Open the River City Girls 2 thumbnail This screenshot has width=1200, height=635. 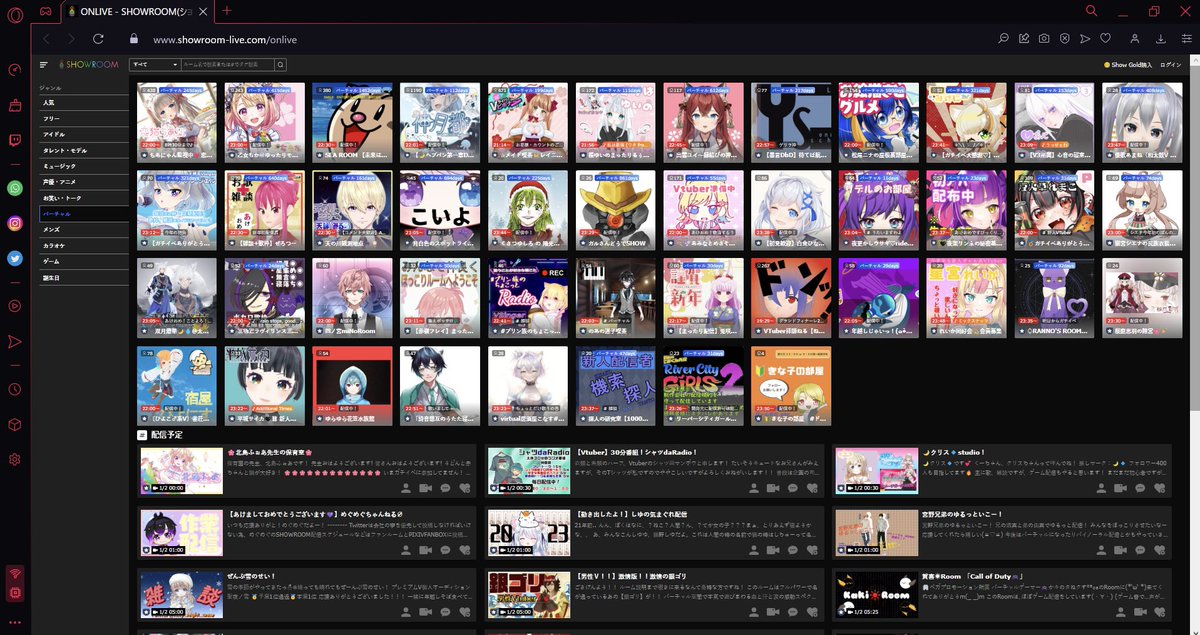coord(704,385)
